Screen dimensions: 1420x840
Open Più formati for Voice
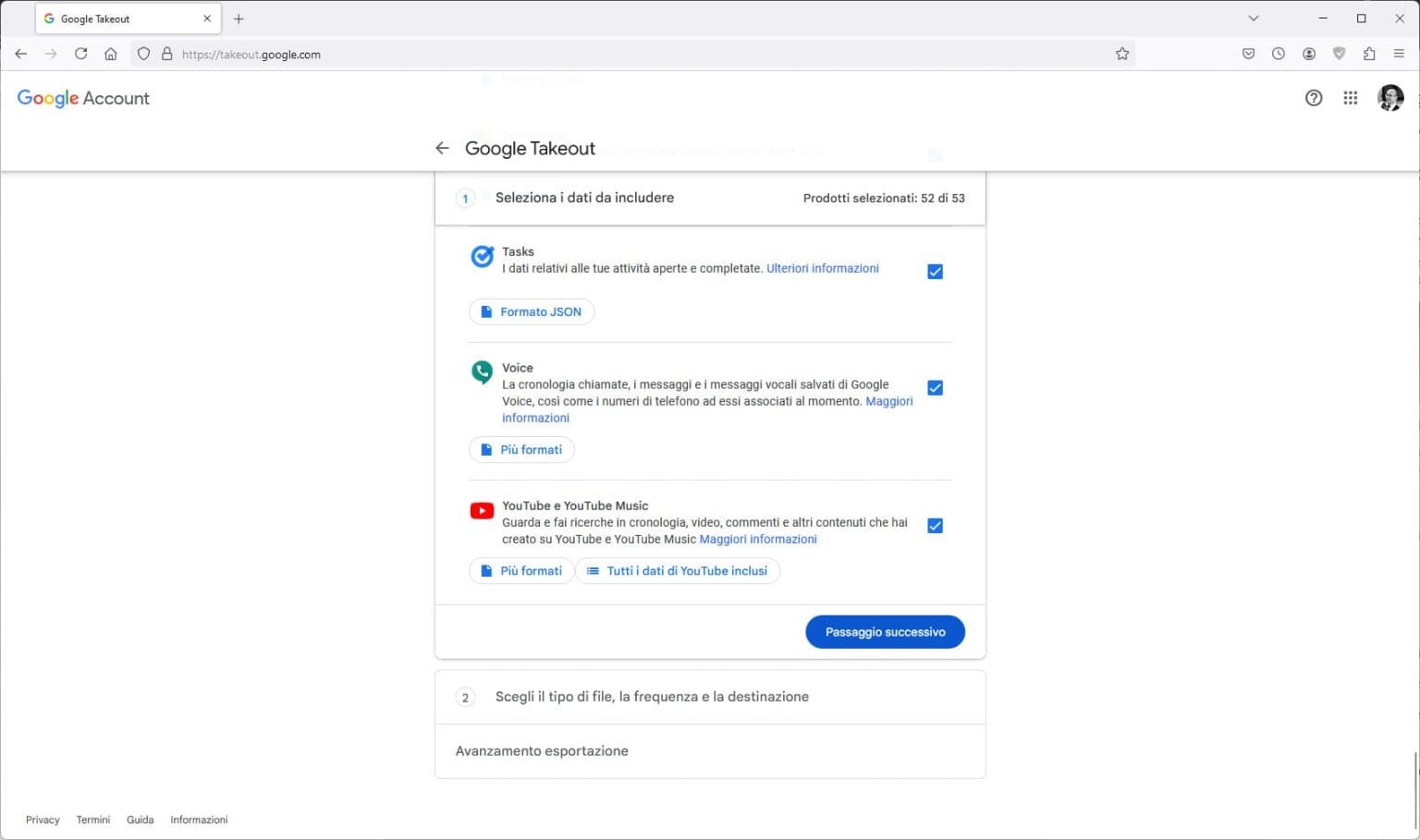(x=521, y=450)
